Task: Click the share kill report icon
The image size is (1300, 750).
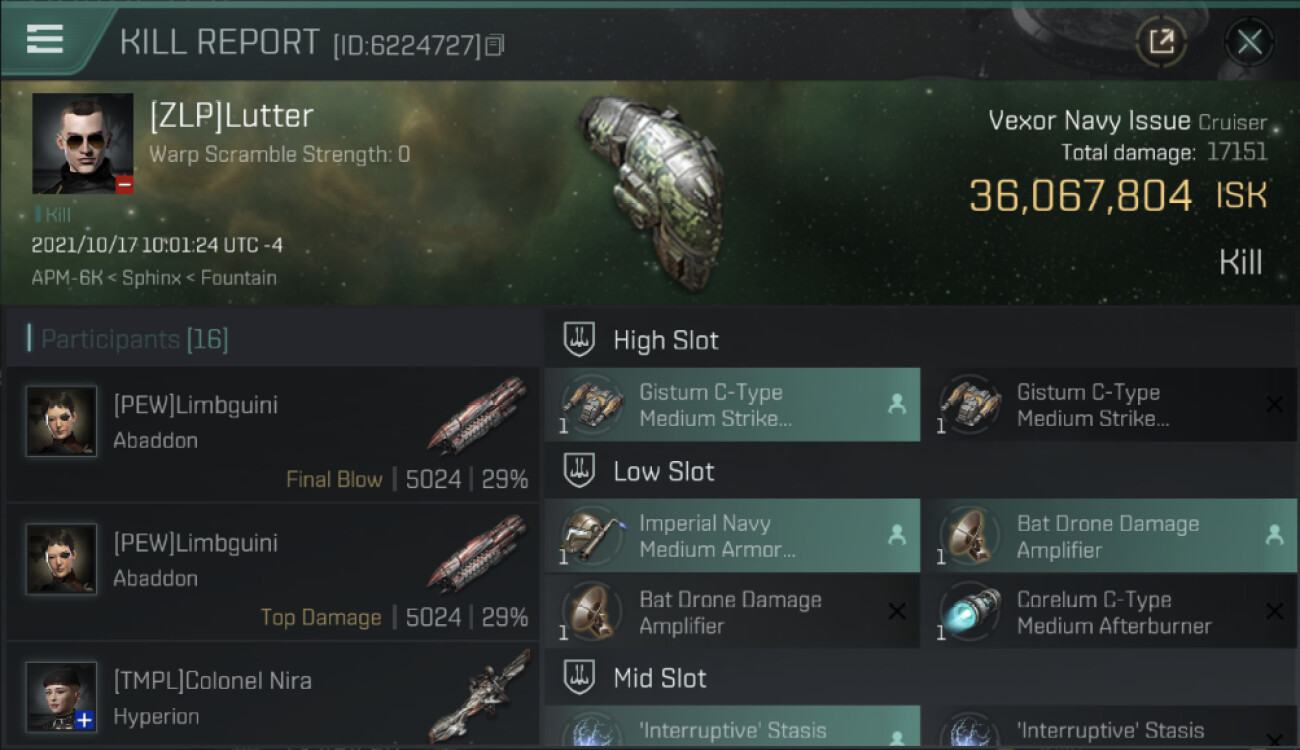Action: (1161, 42)
